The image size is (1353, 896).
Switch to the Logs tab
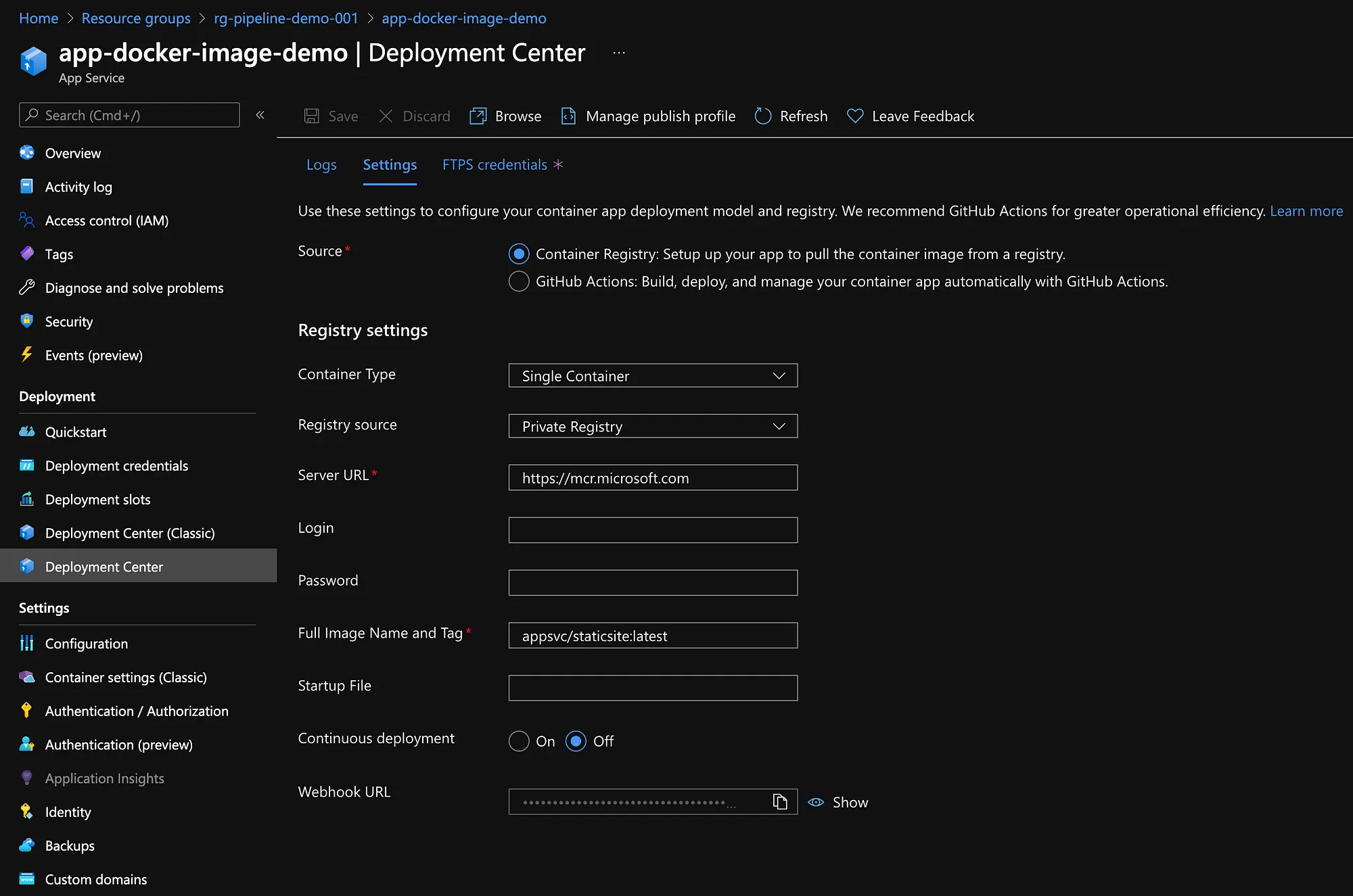[x=321, y=165]
